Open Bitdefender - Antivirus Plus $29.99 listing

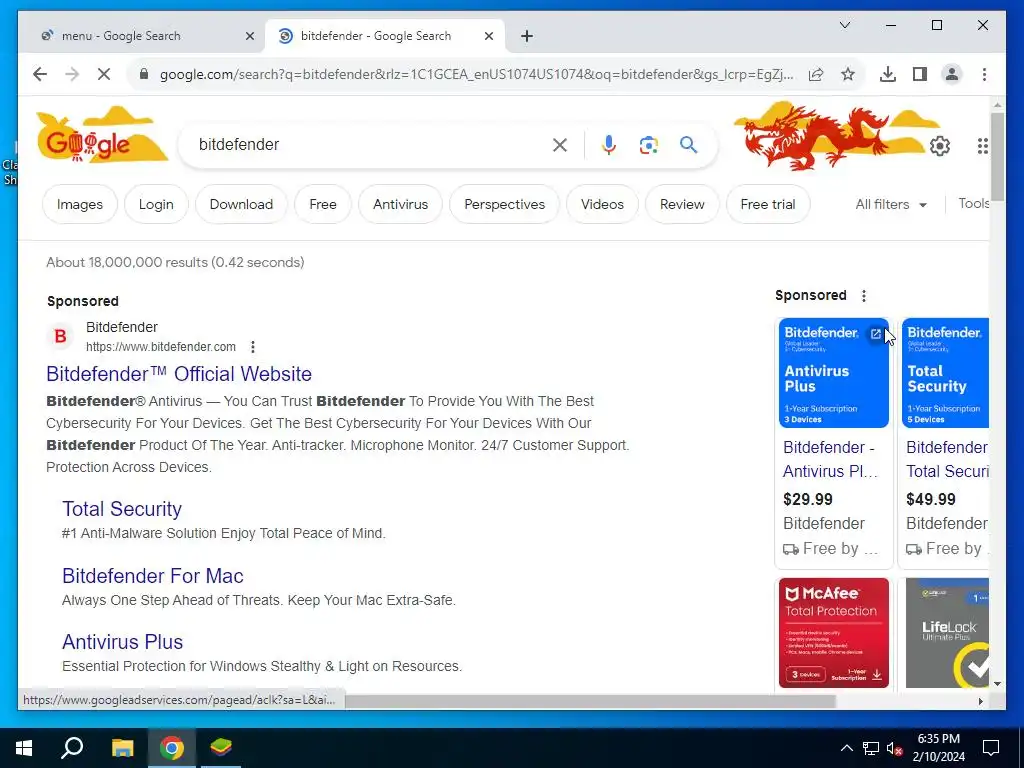pyautogui.click(x=830, y=459)
